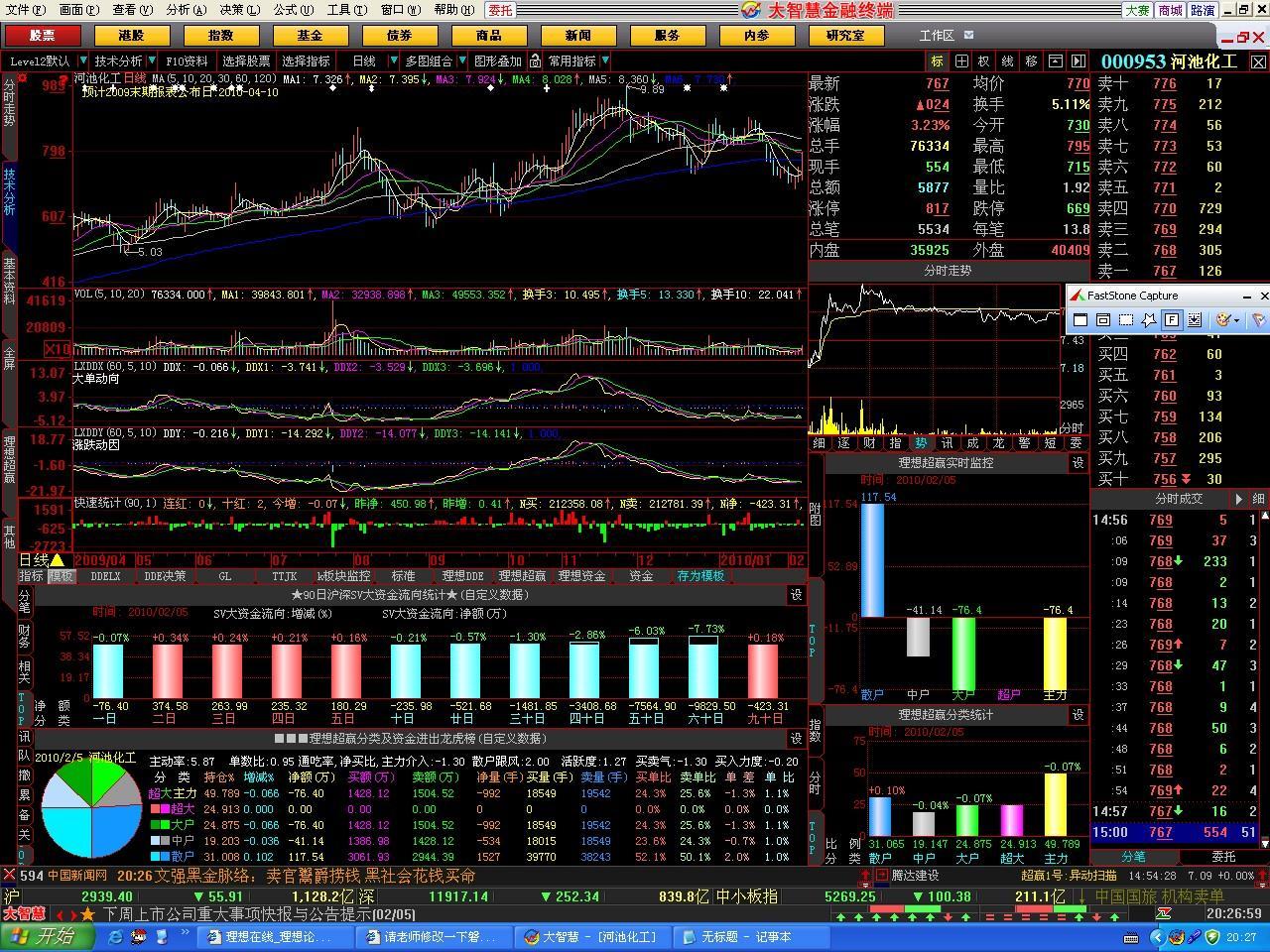Click the 权 adjustment icon in the toolbar
1270x952 pixels.
coord(984,61)
